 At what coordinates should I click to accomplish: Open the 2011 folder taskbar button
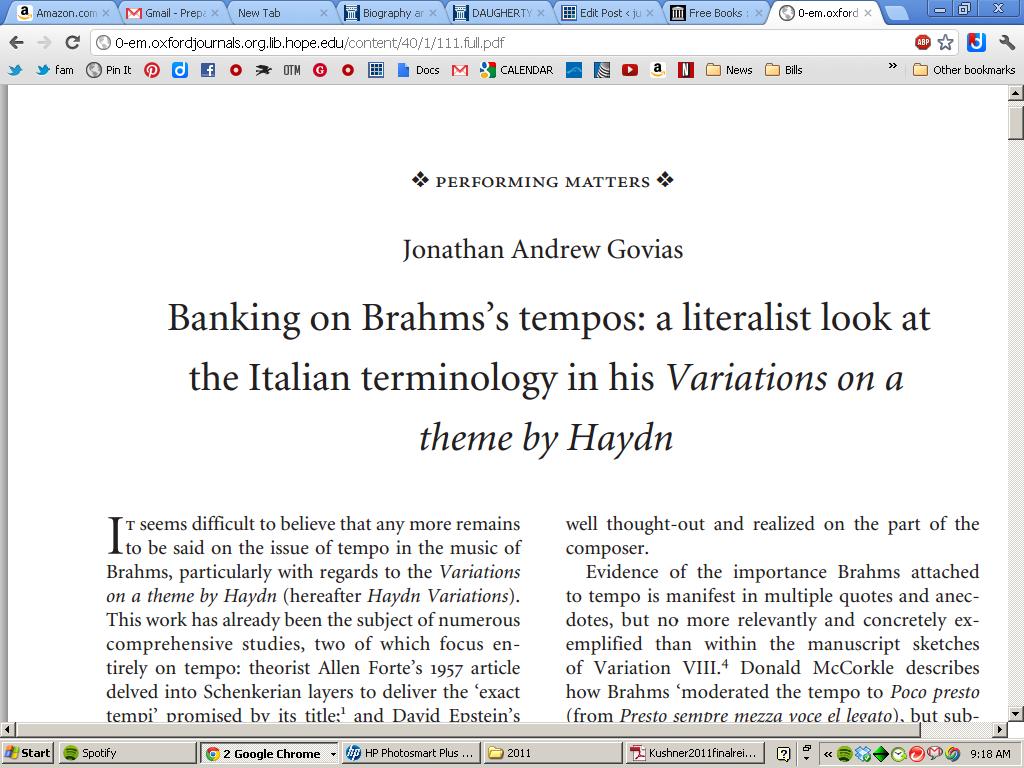point(553,753)
